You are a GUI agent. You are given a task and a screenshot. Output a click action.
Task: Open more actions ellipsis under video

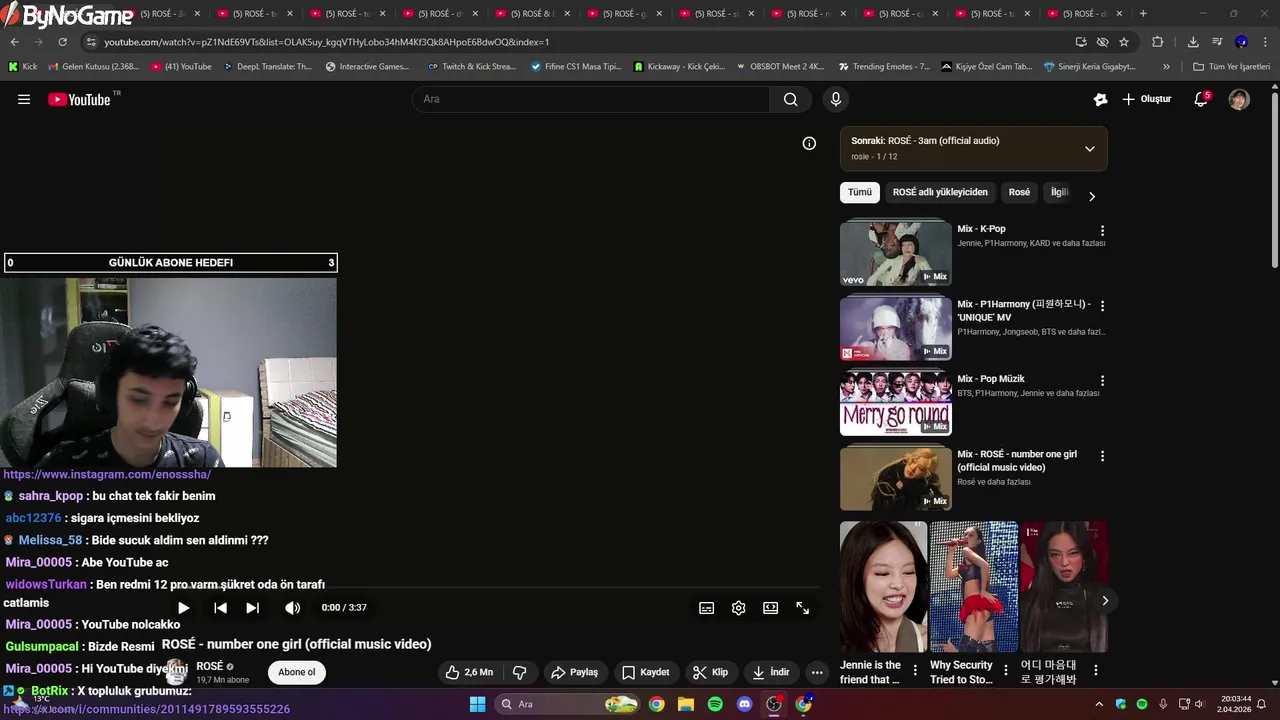pyautogui.click(x=817, y=672)
